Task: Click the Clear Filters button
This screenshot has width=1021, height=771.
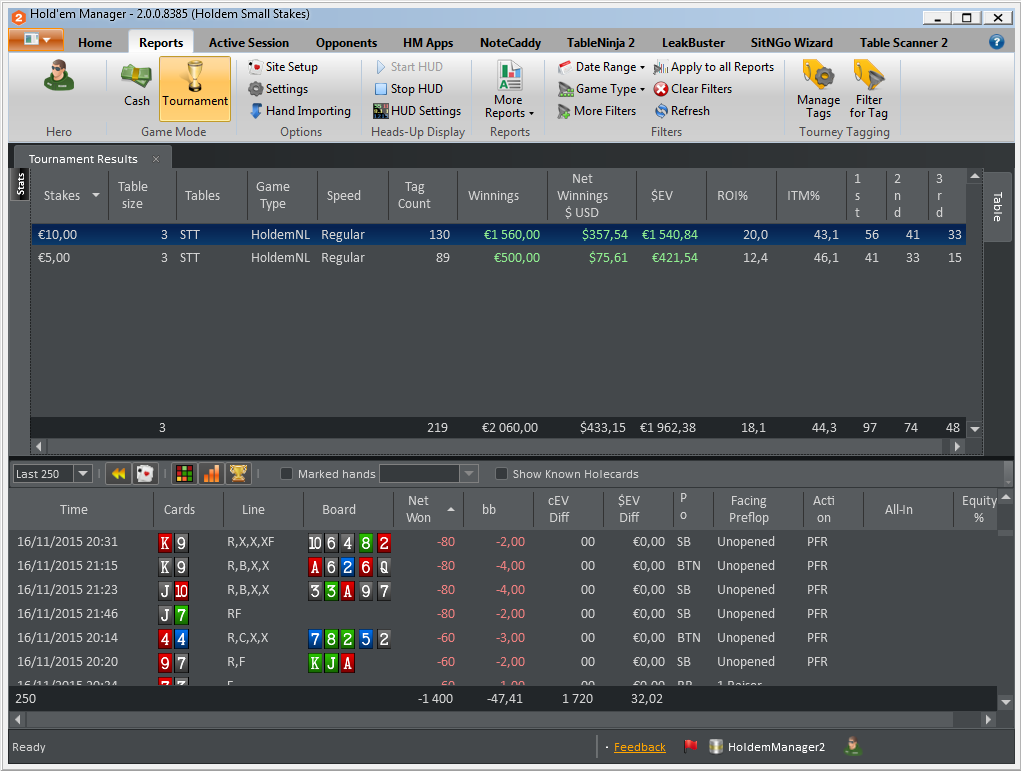Action: (x=693, y=89)
